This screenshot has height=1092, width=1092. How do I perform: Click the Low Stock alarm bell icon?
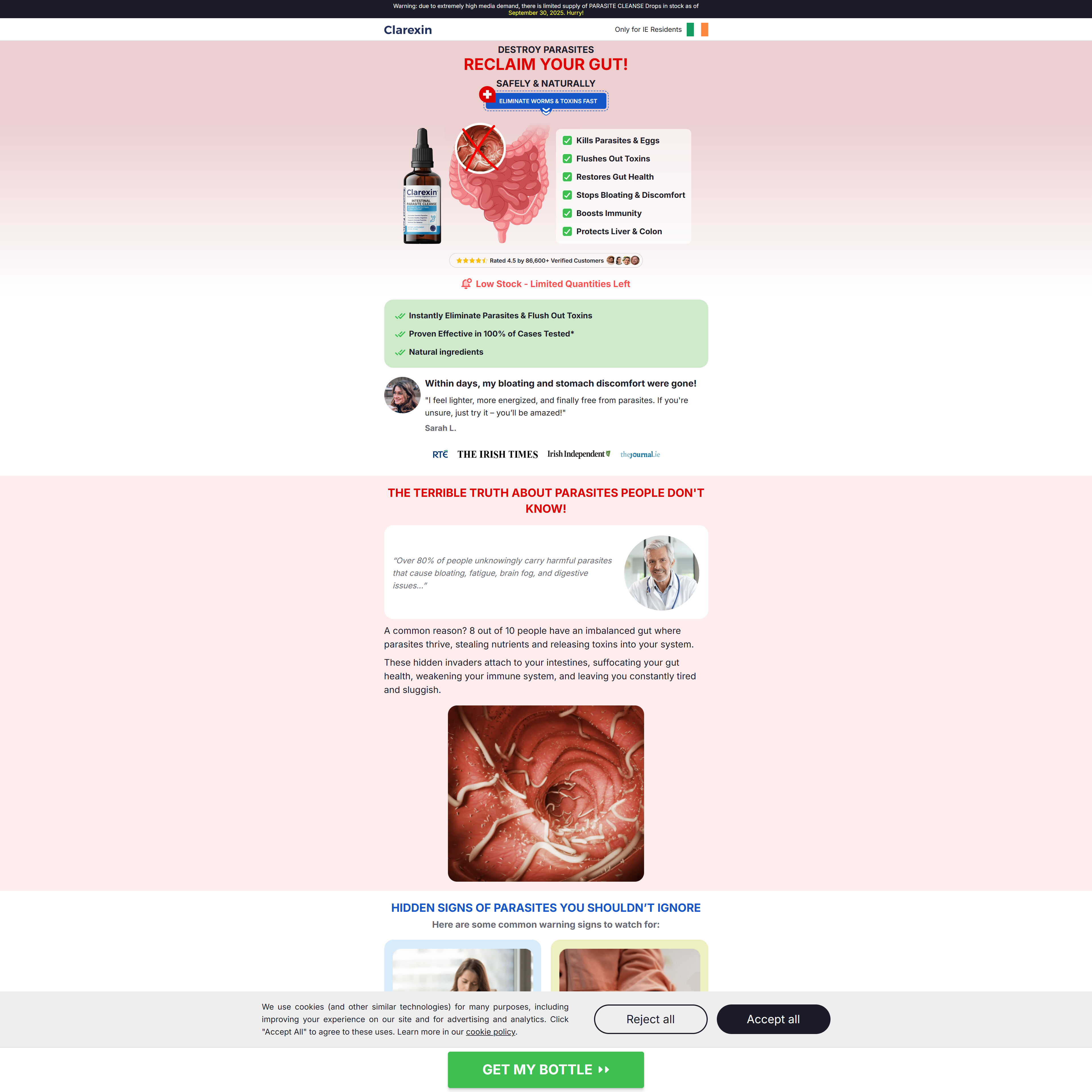click(466, 284)
